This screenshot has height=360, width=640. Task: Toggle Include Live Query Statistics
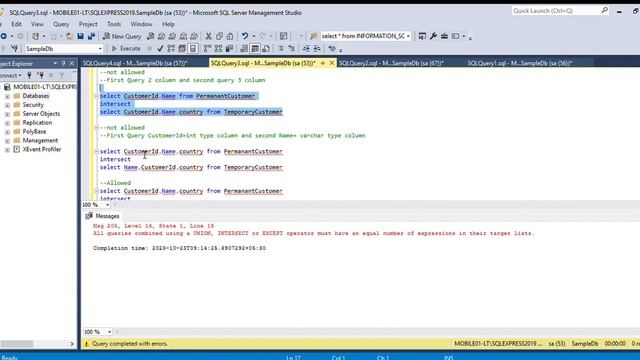[218, 49]
